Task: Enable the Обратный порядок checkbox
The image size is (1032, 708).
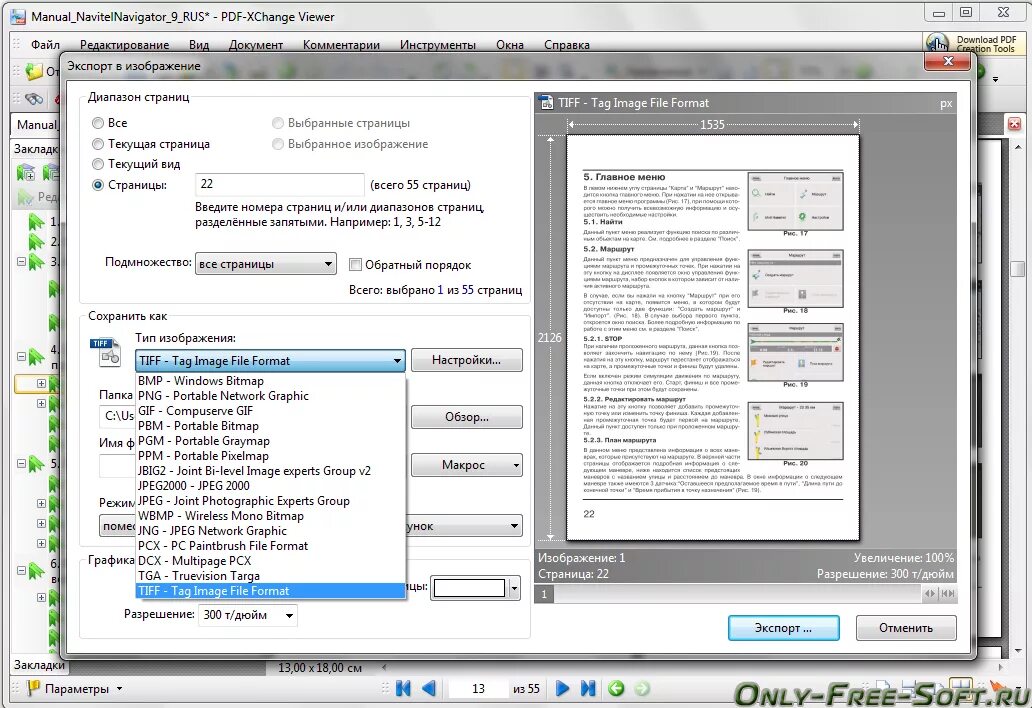Action: click(x=355, y=265)
